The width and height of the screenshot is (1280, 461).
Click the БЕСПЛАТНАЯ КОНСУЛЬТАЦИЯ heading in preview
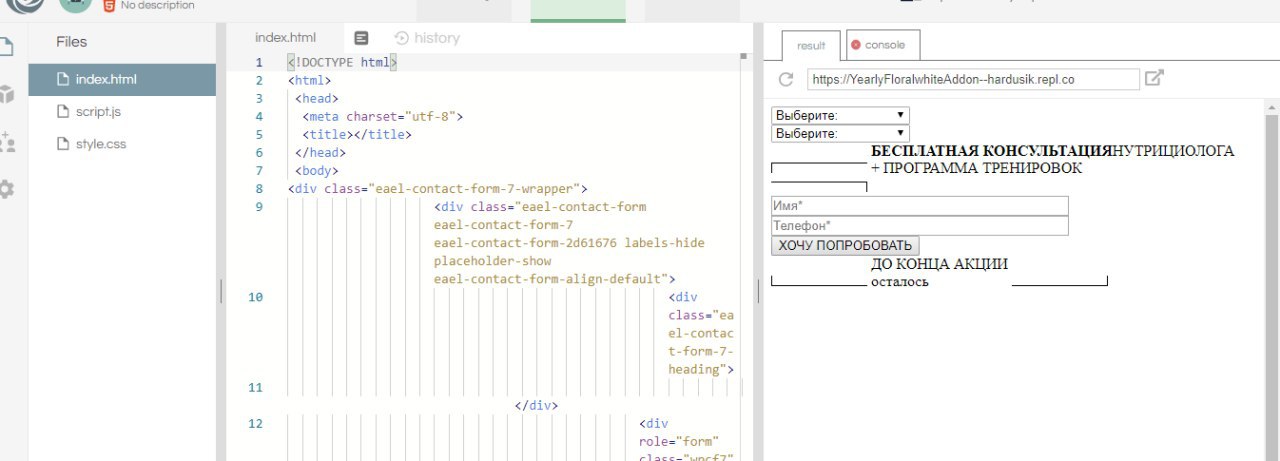click(x=991, y=151)
